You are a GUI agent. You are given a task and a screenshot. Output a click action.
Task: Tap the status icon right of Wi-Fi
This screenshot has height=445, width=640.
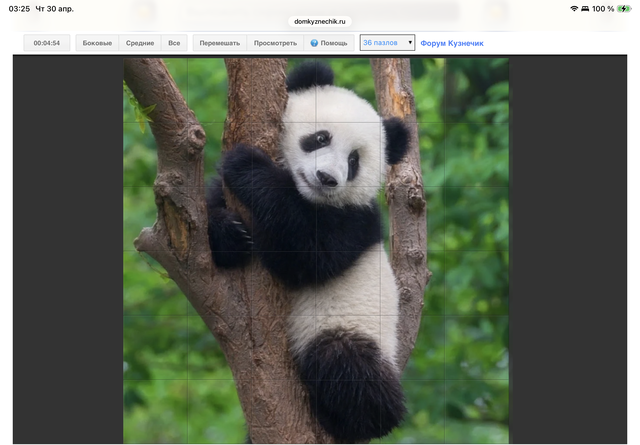click(585, 8)
